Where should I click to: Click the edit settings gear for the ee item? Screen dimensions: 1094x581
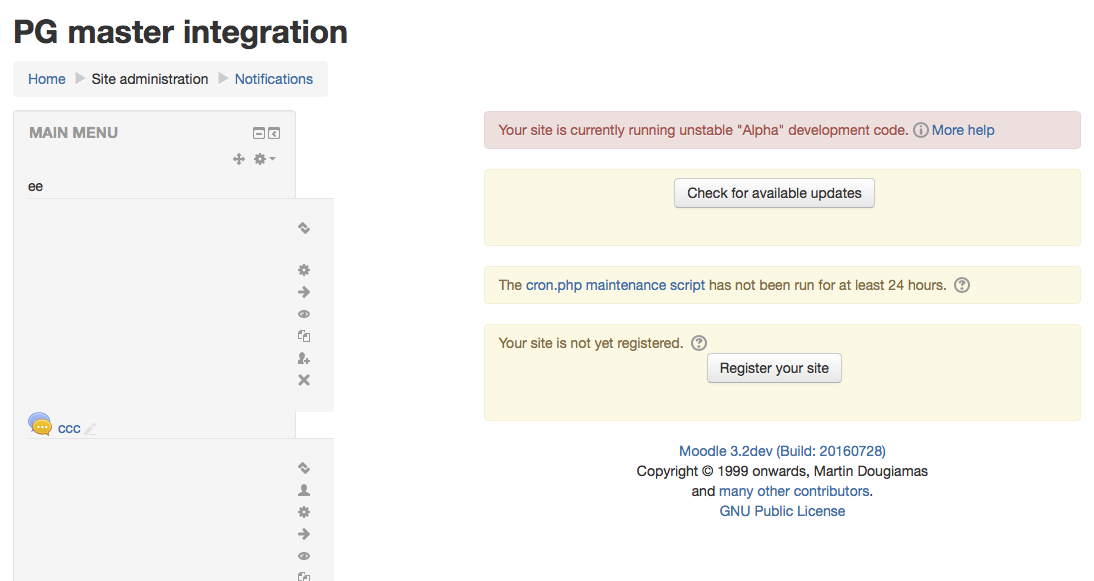click(304, 270)
